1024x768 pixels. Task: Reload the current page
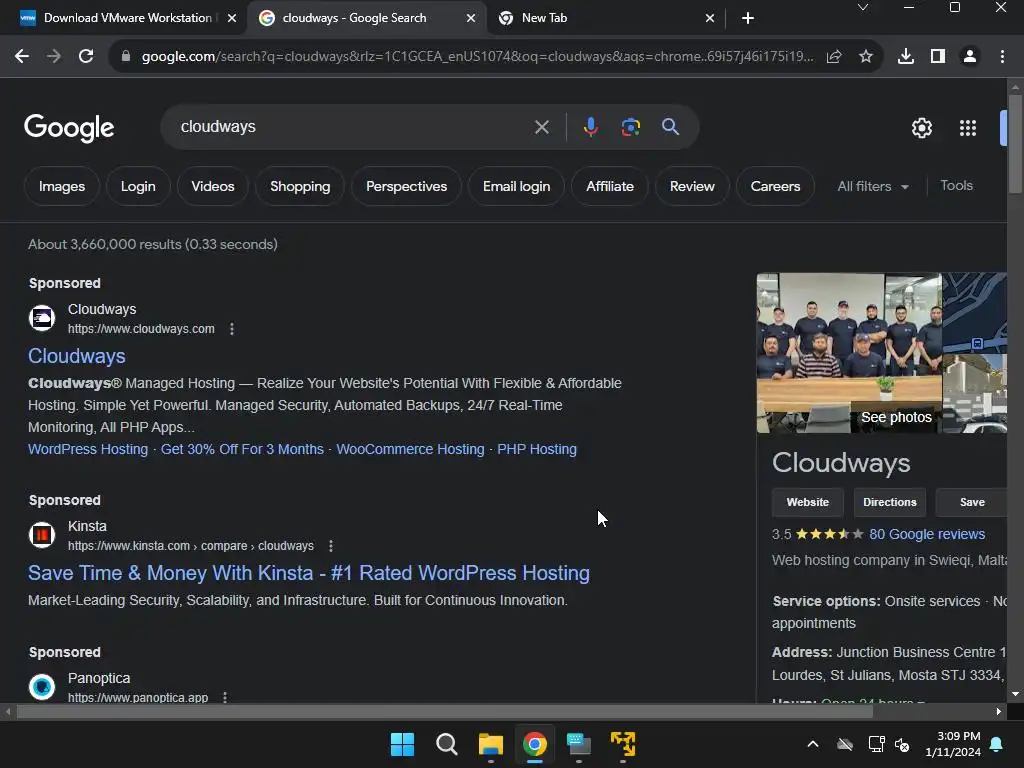86,56
